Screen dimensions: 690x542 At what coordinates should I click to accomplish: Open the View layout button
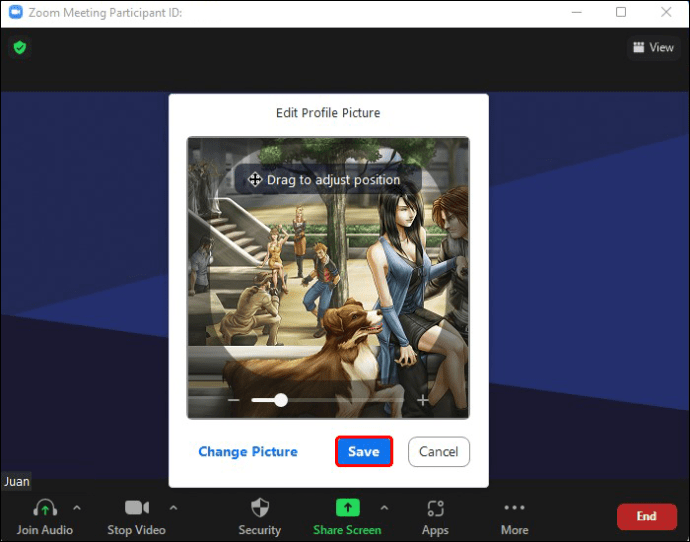(653, 48)
